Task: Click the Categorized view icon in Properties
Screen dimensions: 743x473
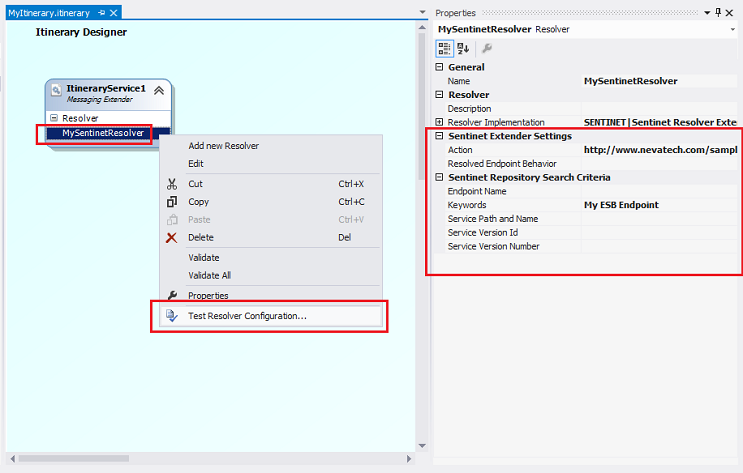Action: pyautogui.click(x=445, y=47)
